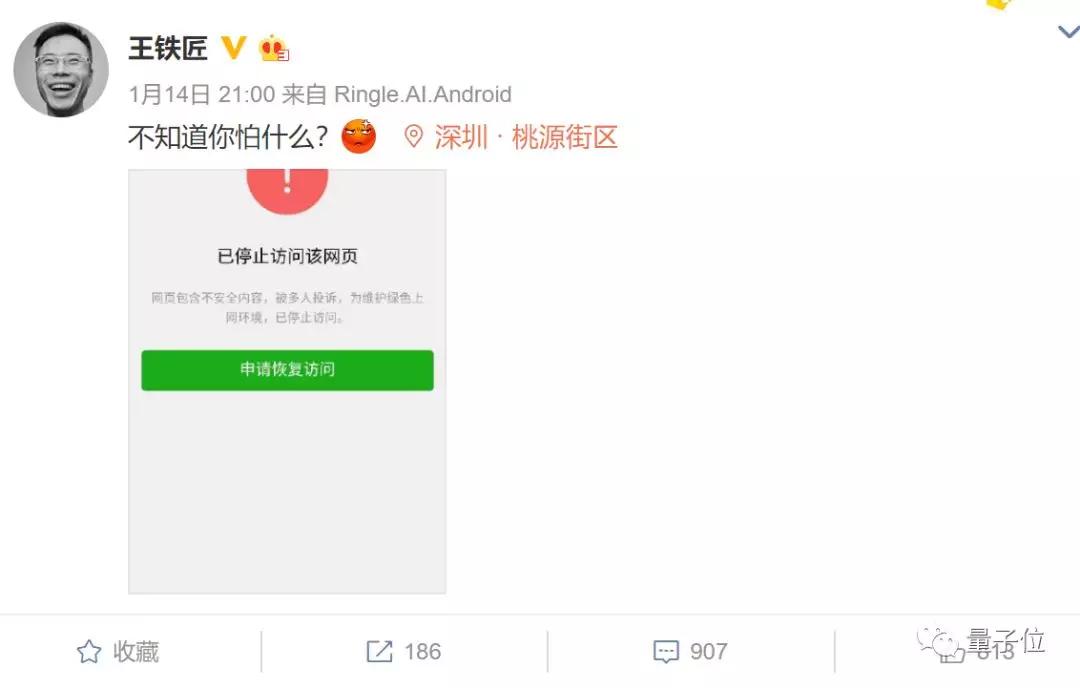
Task: Click the crown membership badge icon
Action: (273, 48)
